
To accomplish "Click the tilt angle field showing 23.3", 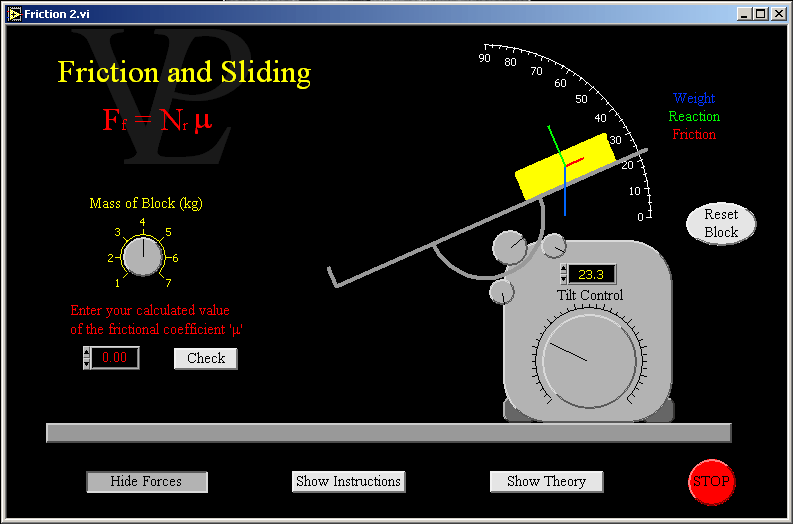I will point(592,275).
